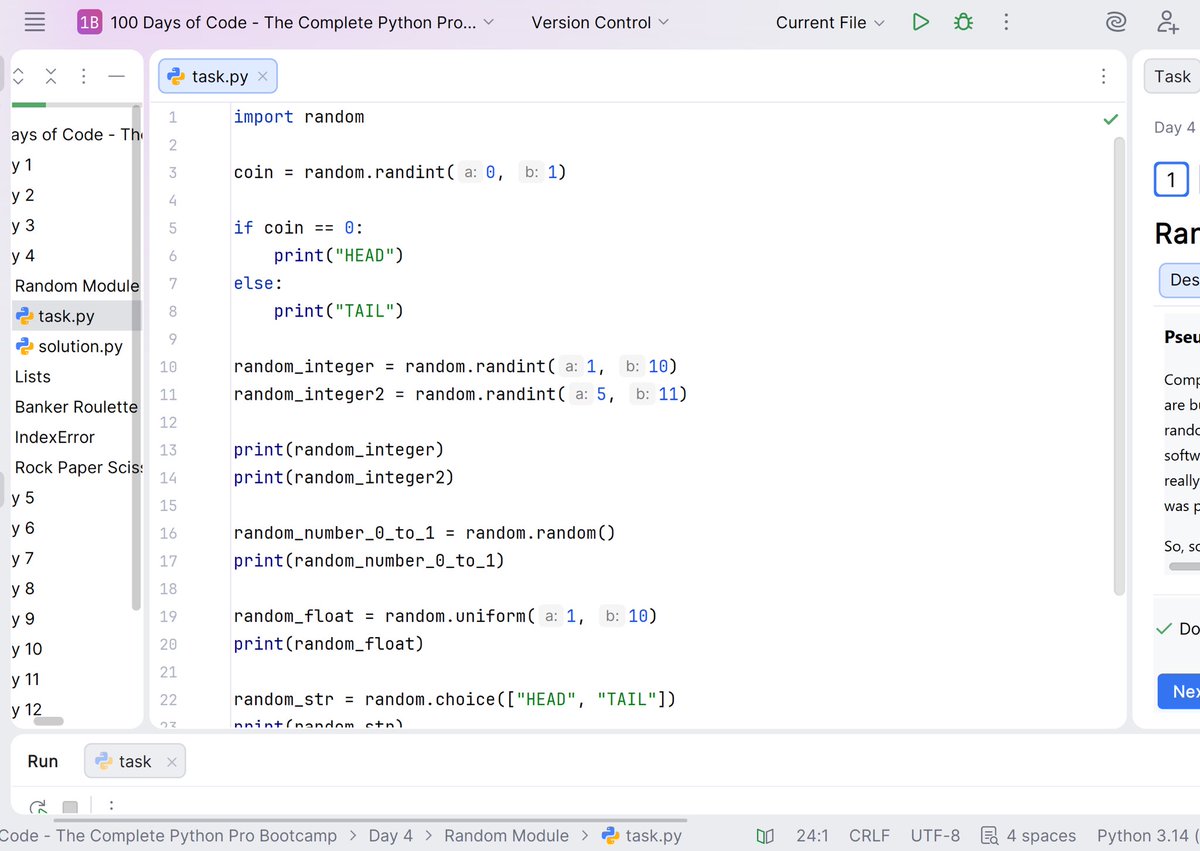Screen dimensions: 1200x851
Task: Close the task run tab
Action: pos(171,762)
